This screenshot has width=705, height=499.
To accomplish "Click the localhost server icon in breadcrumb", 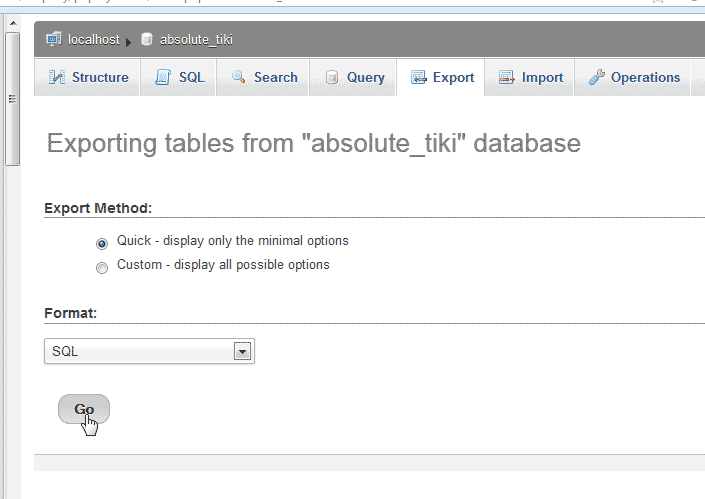I will point(54,40).
